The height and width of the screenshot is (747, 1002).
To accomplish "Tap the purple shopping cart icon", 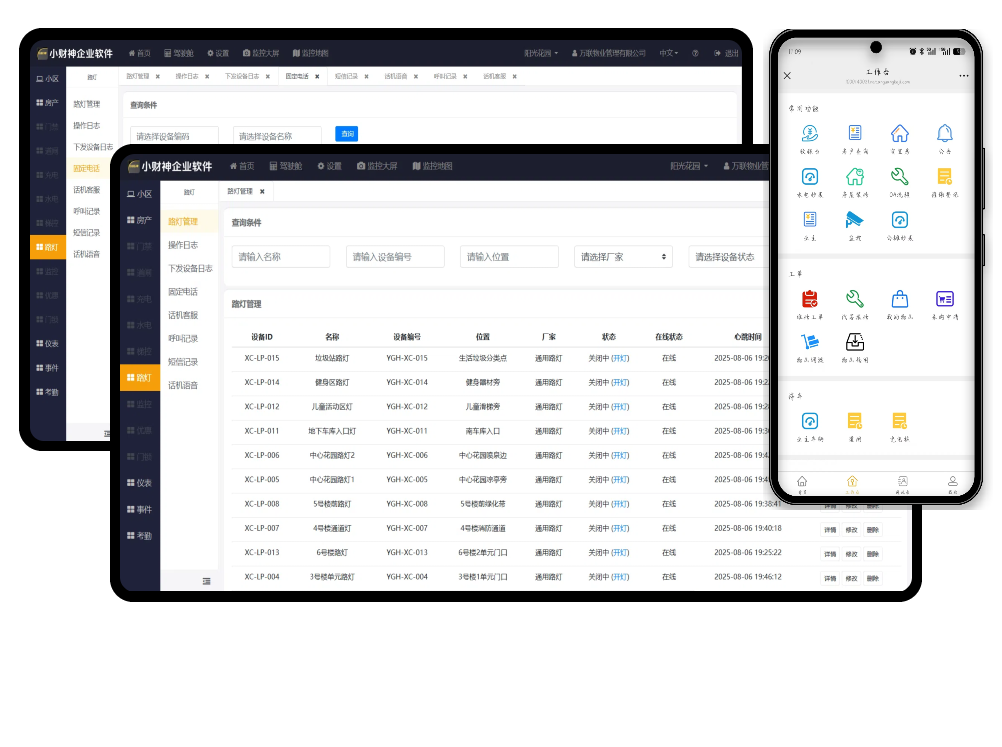I will (x=944, y=299).
